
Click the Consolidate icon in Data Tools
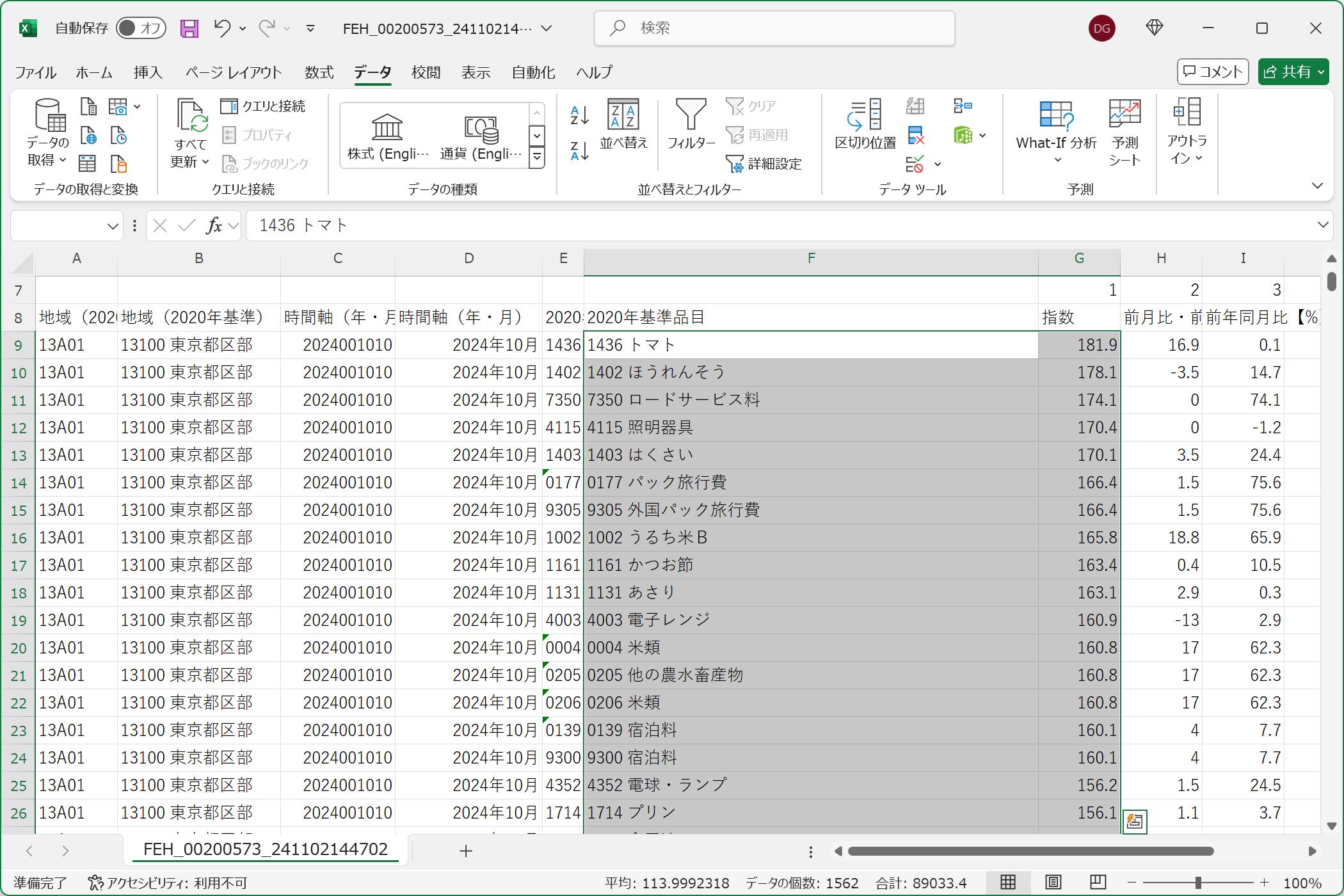pos(963,106)
